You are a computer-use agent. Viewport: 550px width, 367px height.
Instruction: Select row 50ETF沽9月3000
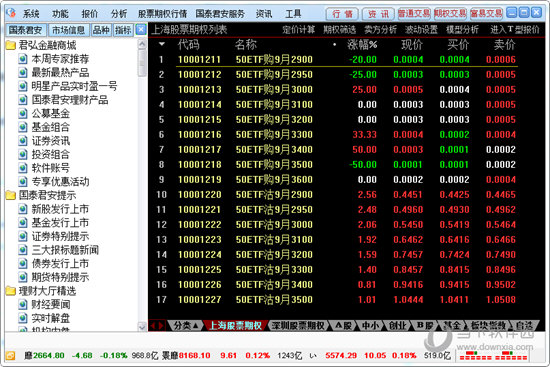tap(337, 225)
